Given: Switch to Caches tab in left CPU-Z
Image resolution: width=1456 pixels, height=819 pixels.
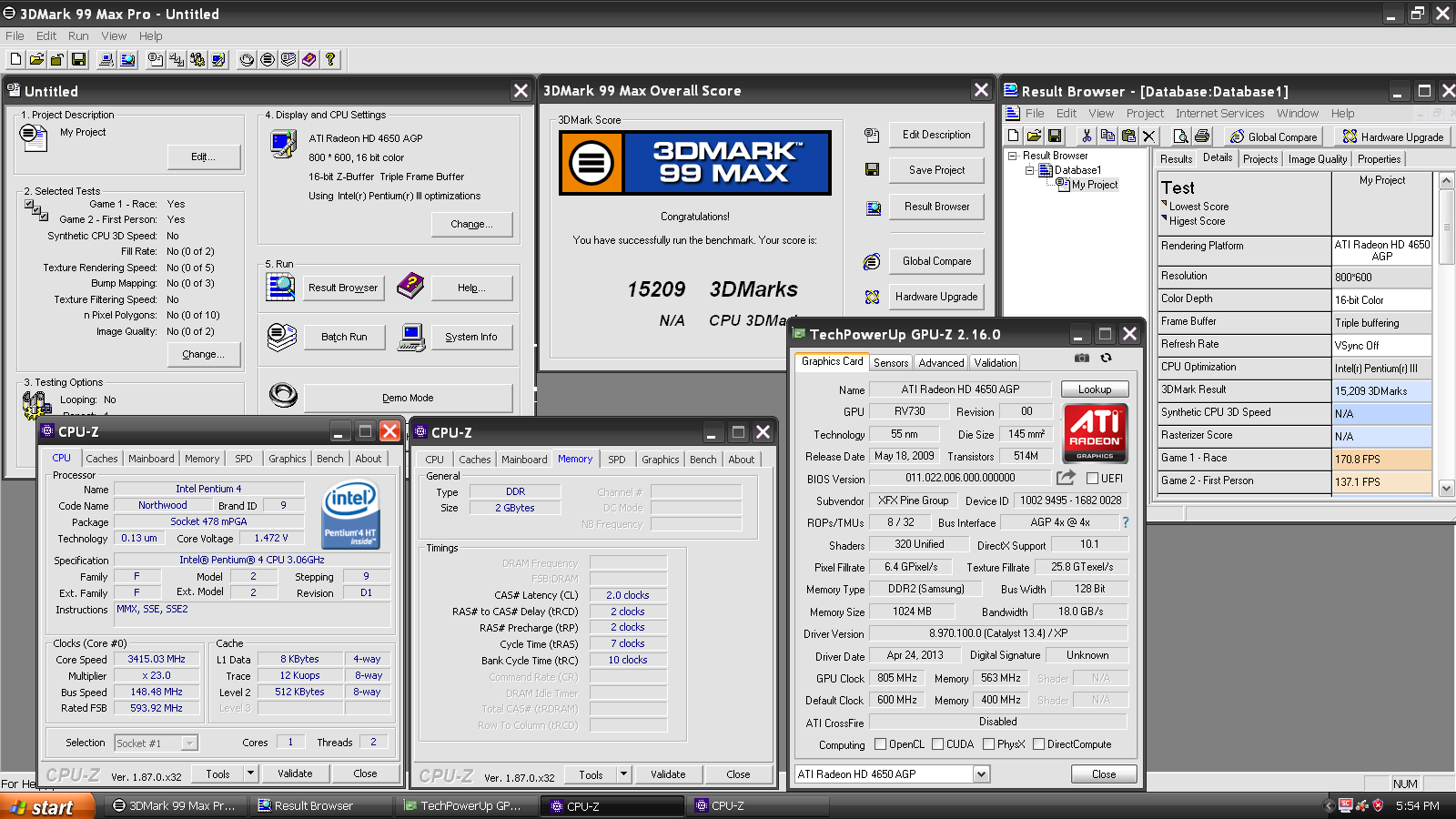Looking at the screenshot, I should (102, 459).
